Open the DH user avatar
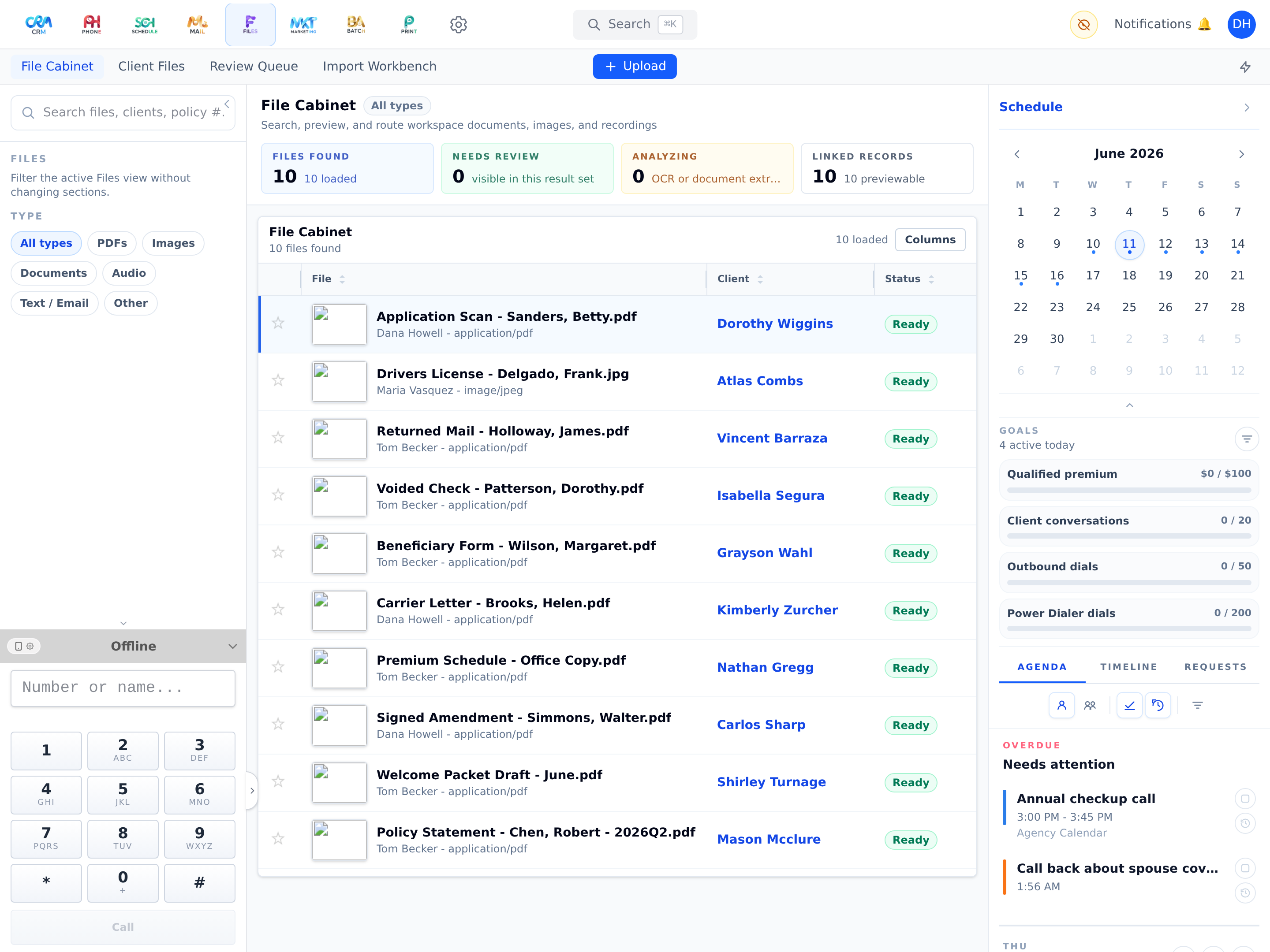The image size is (1270, 952). point(1241,24)
